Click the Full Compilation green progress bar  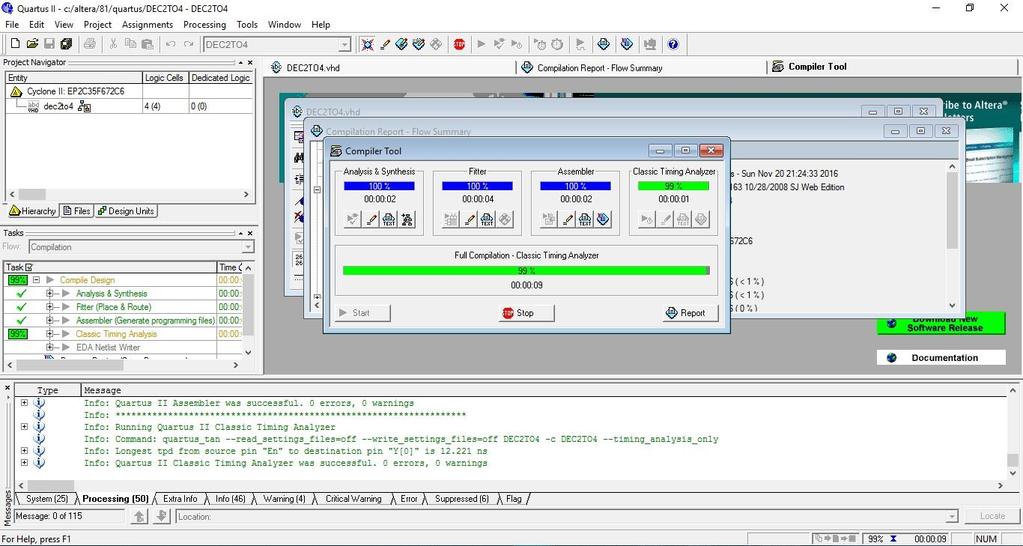pos(526,270)
